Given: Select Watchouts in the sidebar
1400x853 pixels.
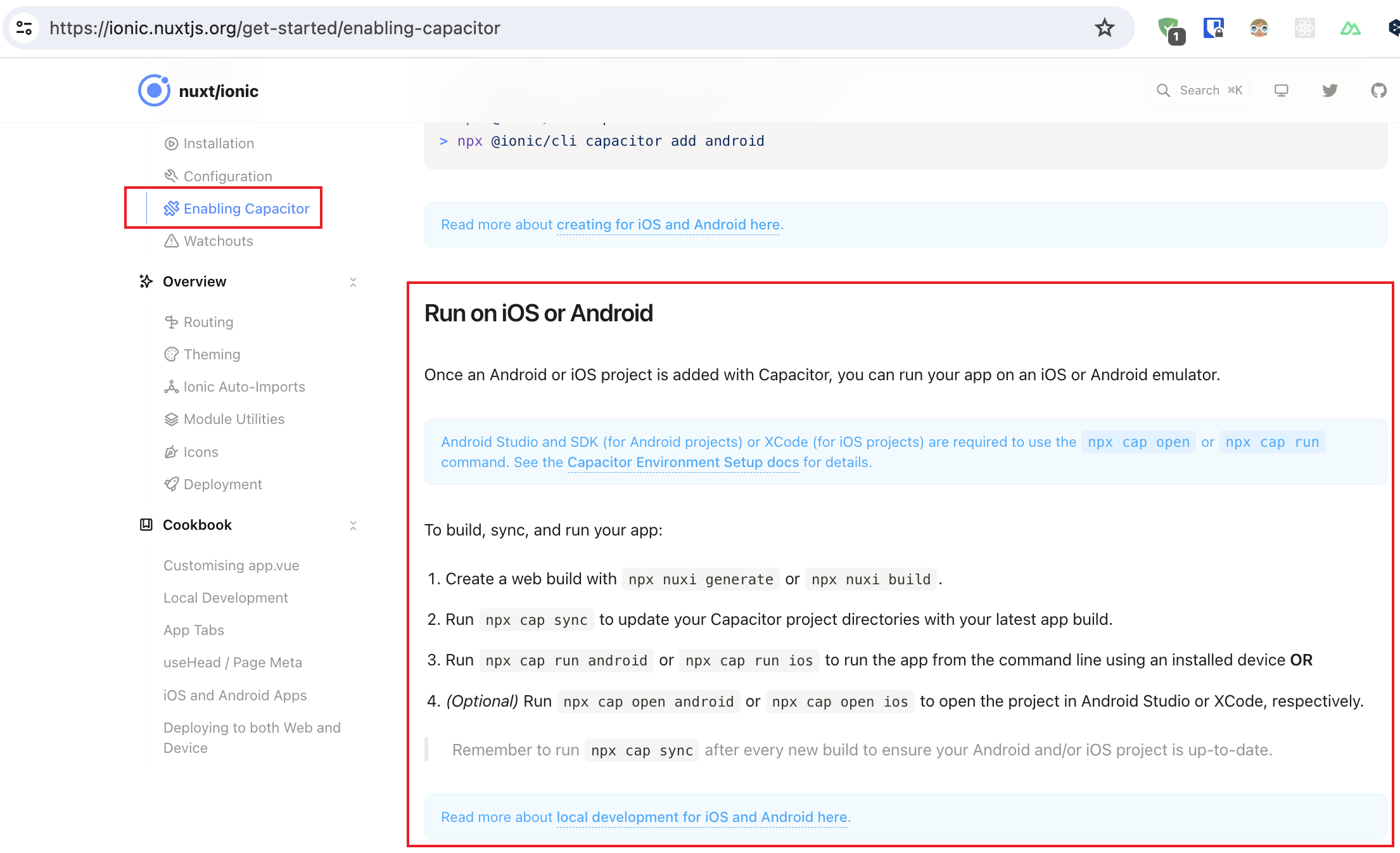Looking at the screenshot, I should 218,241.
